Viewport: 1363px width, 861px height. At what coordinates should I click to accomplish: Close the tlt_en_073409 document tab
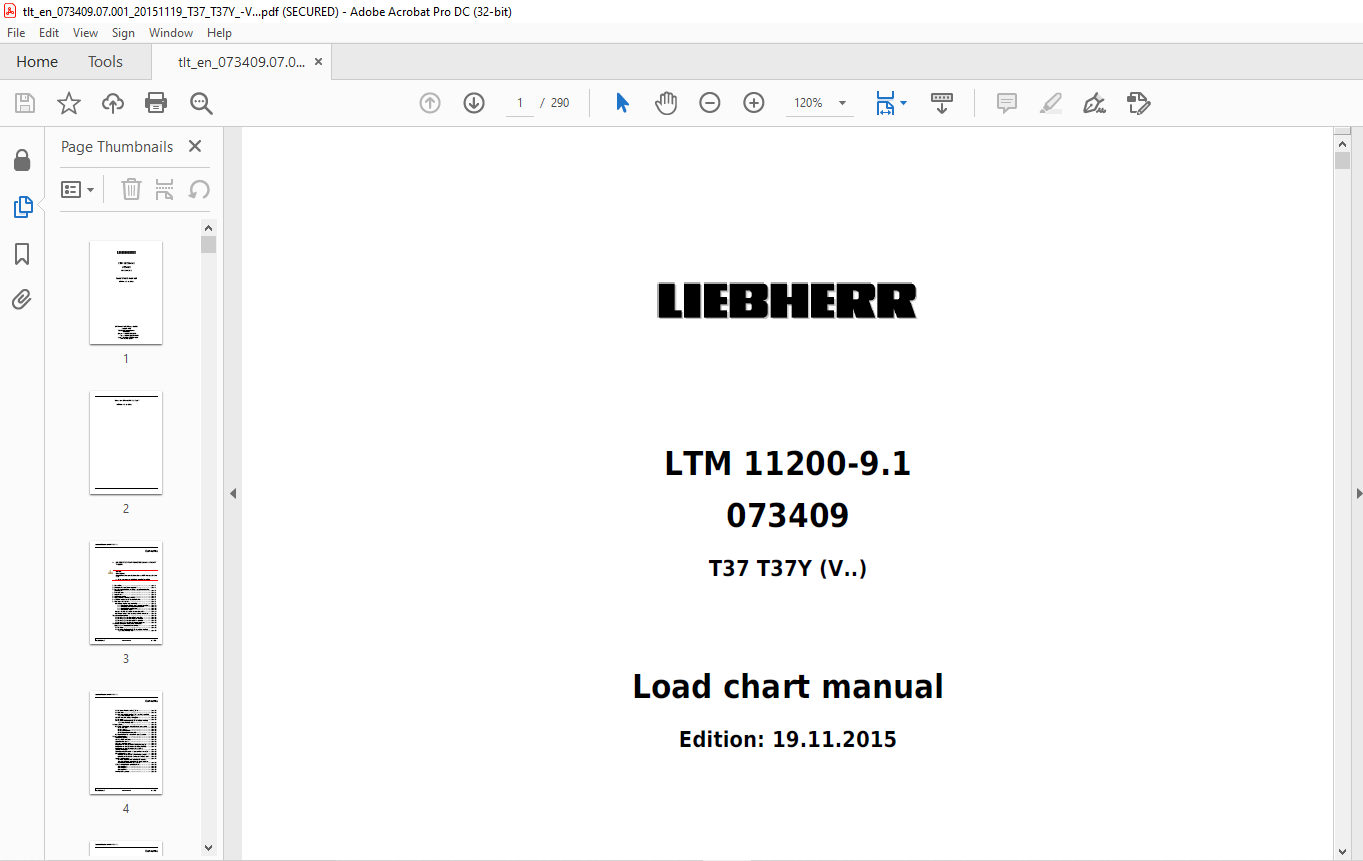[x=318, y=62]
